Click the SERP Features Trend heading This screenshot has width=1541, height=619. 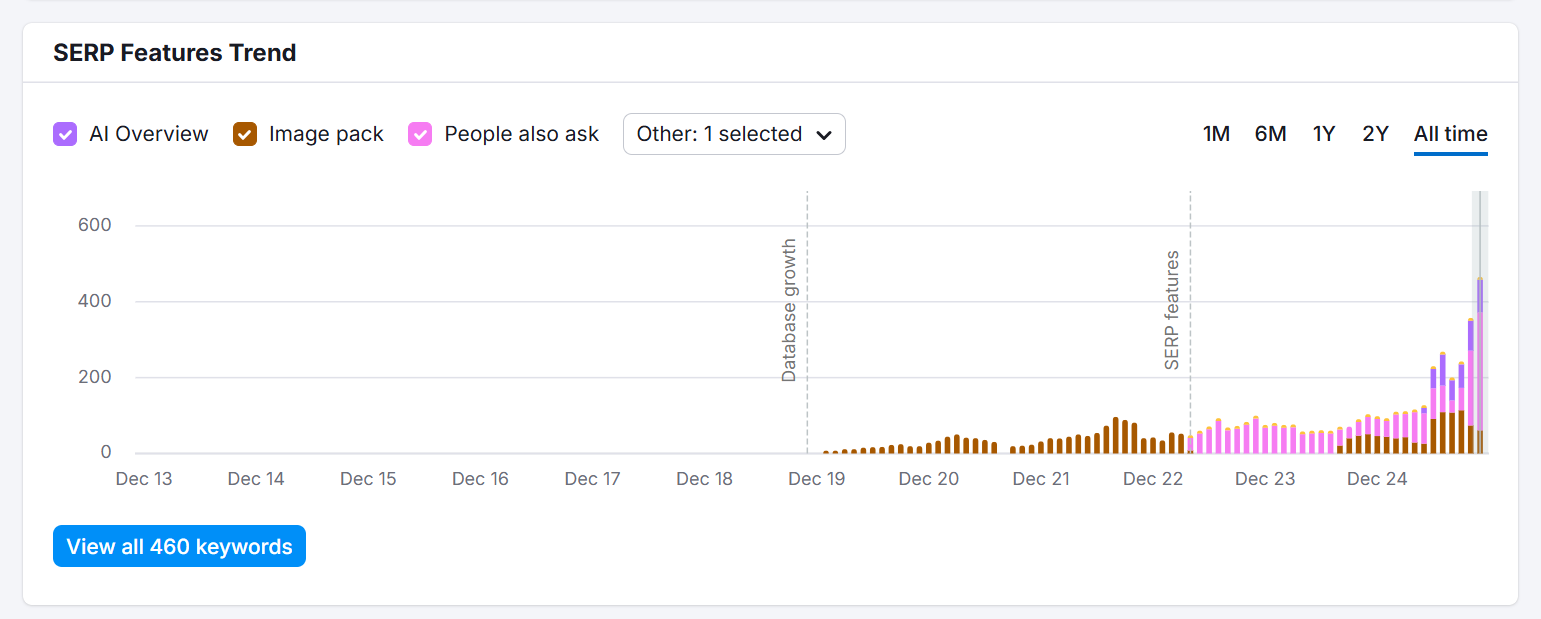[x=175, y=53]
